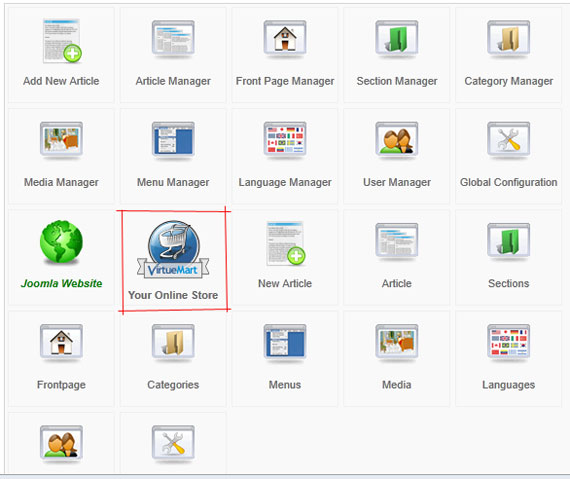Open Section Manager green folder icon
This screenshot has width=570, height=479.
pyautogui.click(x=397, y=39)
